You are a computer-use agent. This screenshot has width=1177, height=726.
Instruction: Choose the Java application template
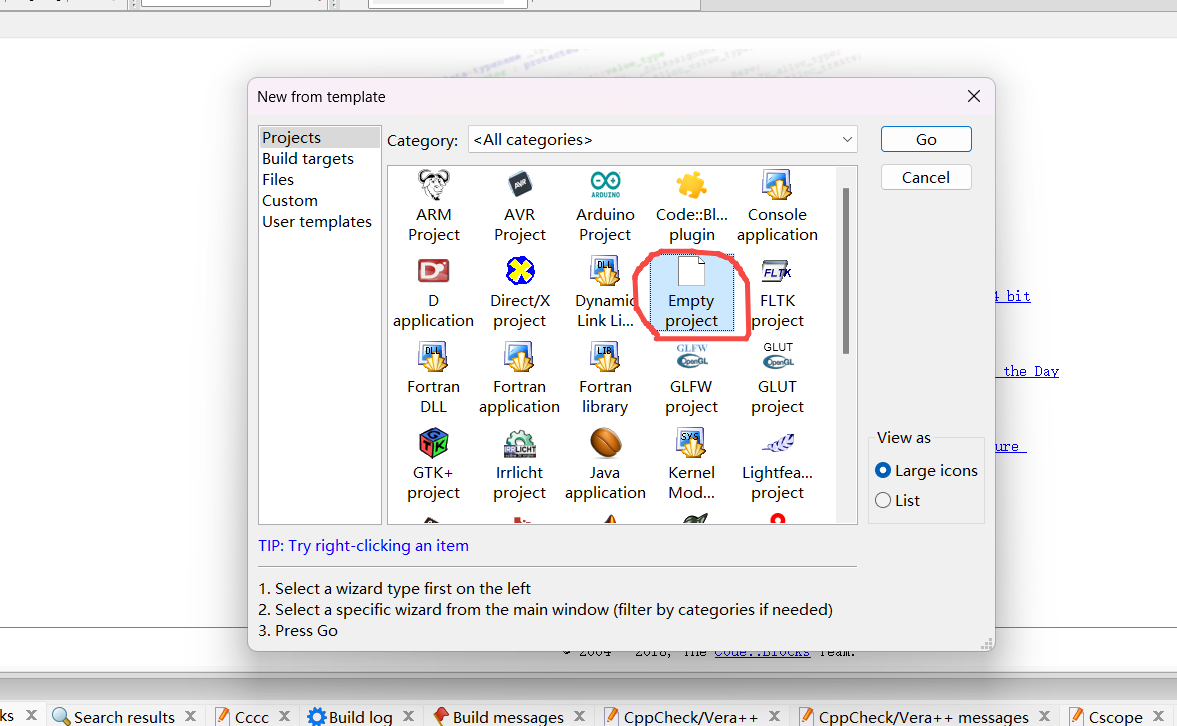(x=605, y=465)
